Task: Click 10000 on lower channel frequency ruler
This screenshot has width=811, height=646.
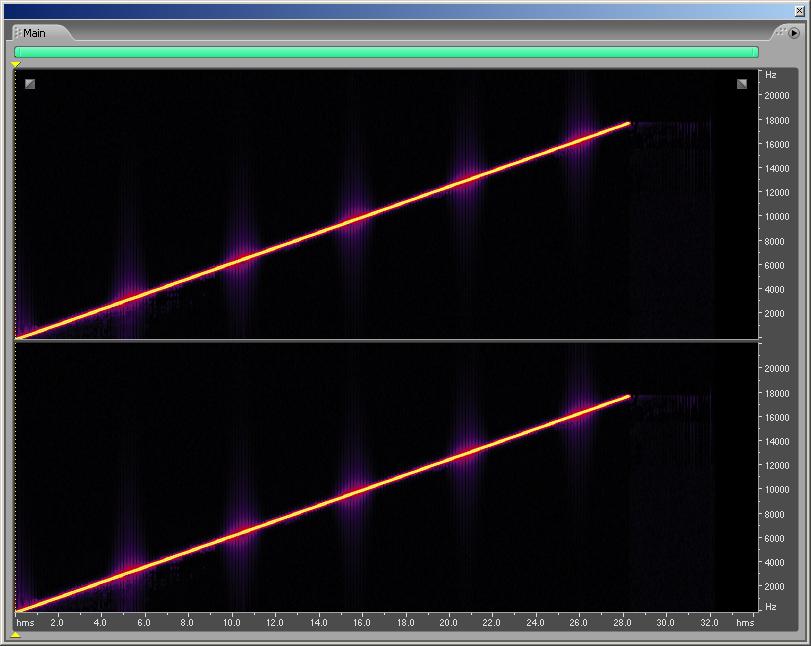Action: point(777,489)
